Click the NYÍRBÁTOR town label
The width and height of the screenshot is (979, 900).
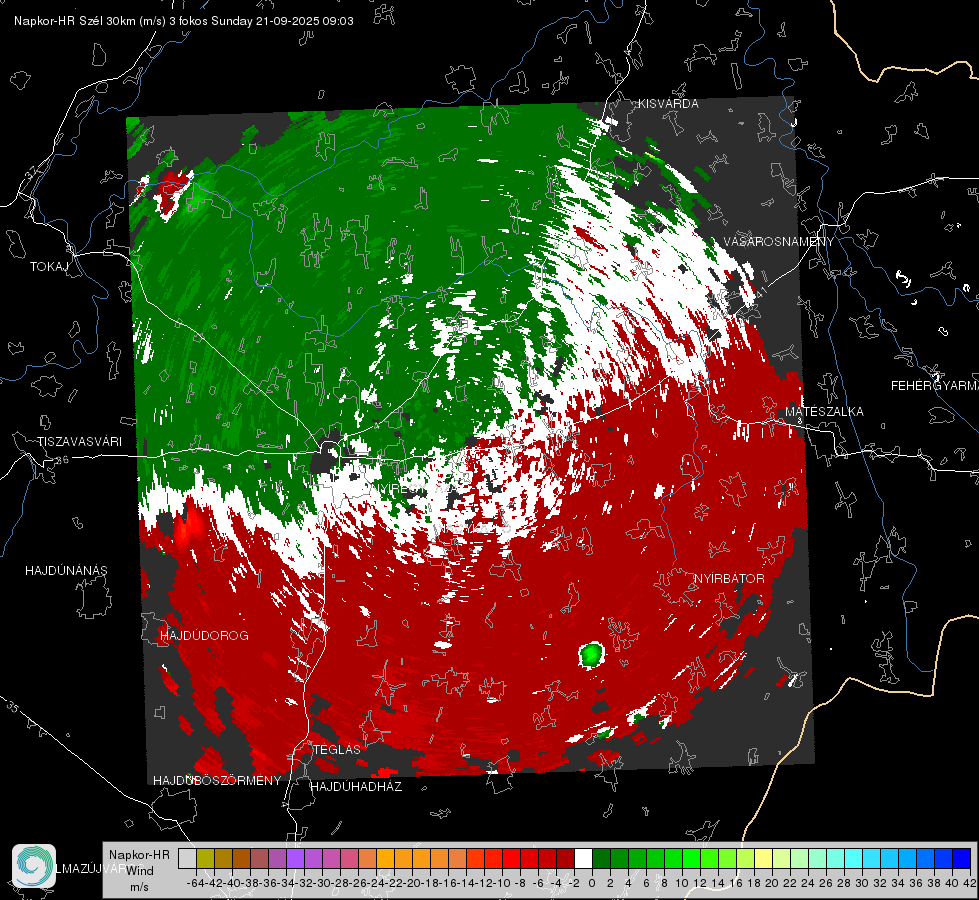coord(729,579)
